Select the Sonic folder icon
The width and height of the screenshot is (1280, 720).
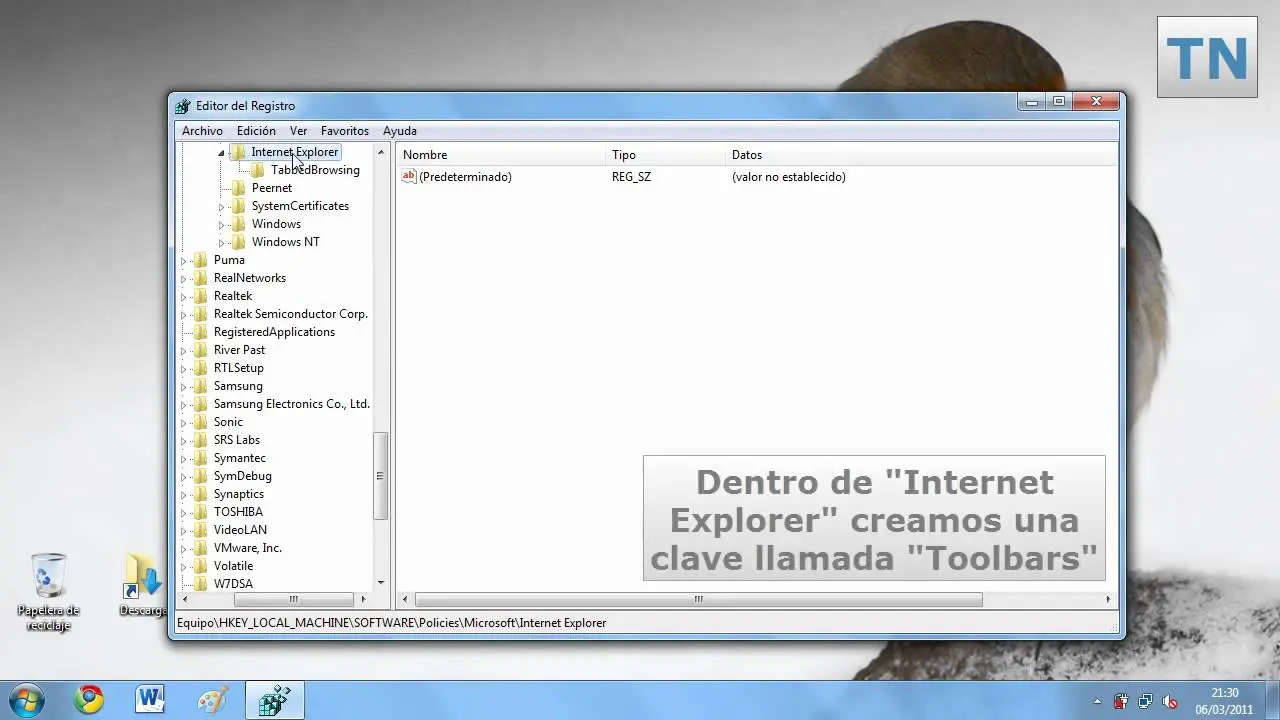pyautogui.click(x=200, y=422)
